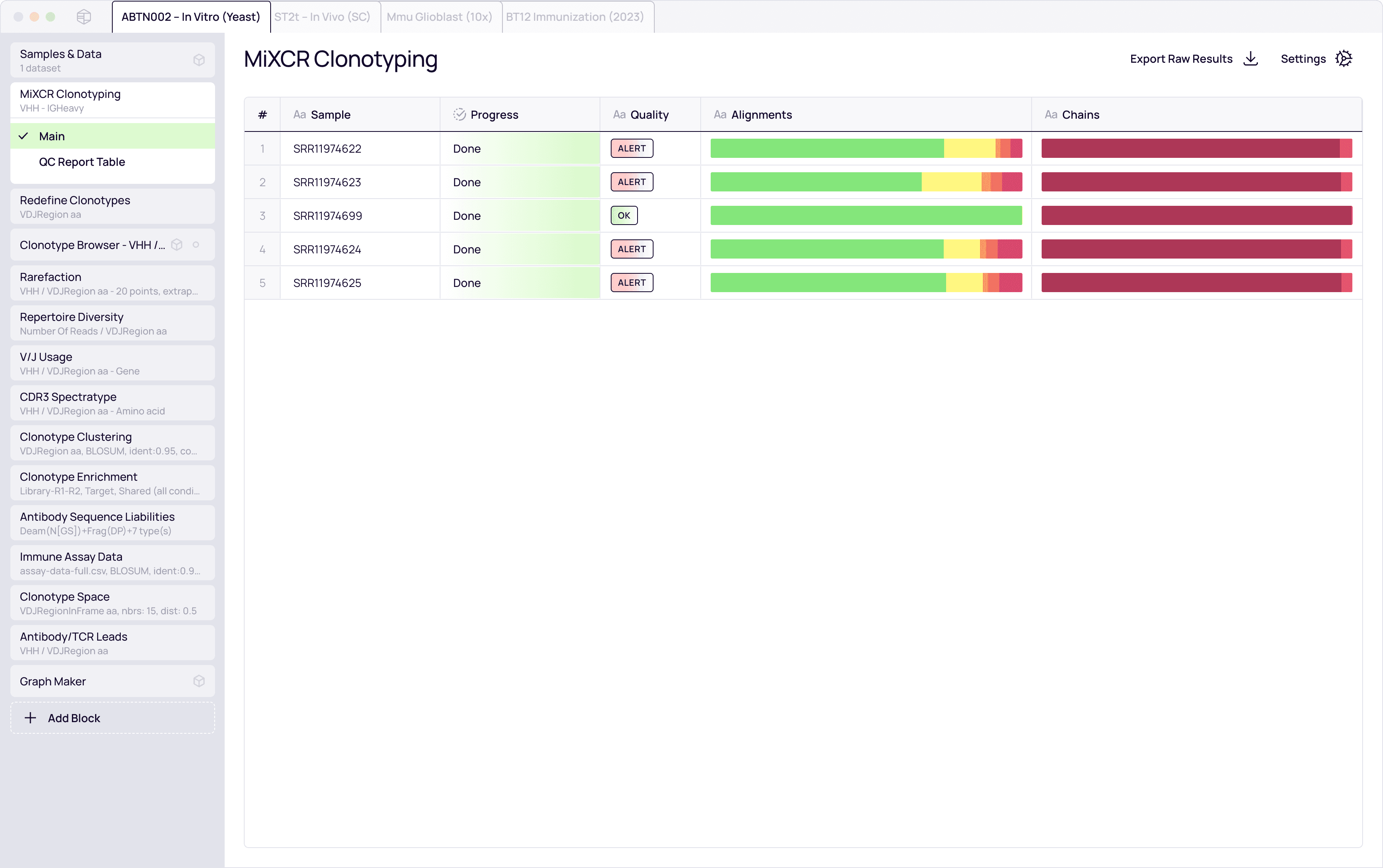Click the Progress column status icon
The height and width of the screenshot is (868, 1383).
(459, 115)
